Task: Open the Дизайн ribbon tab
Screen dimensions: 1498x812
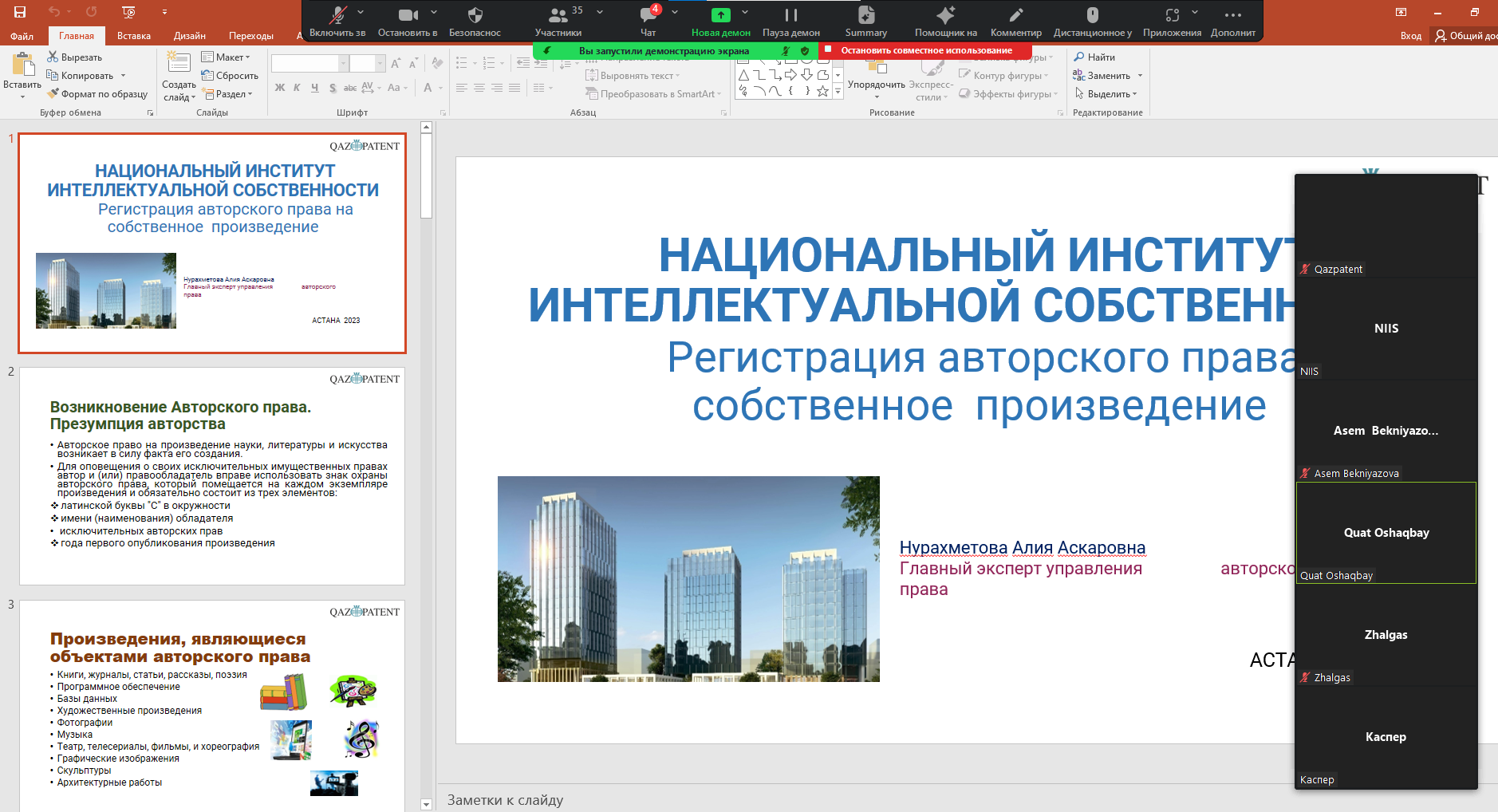Action: (x=190, y=36)
